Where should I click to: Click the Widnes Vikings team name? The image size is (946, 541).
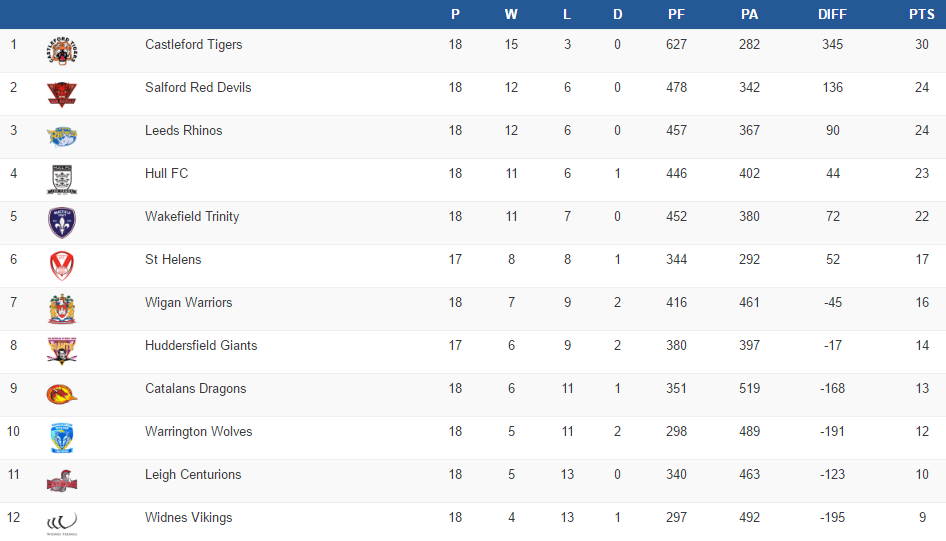(188, 517)
